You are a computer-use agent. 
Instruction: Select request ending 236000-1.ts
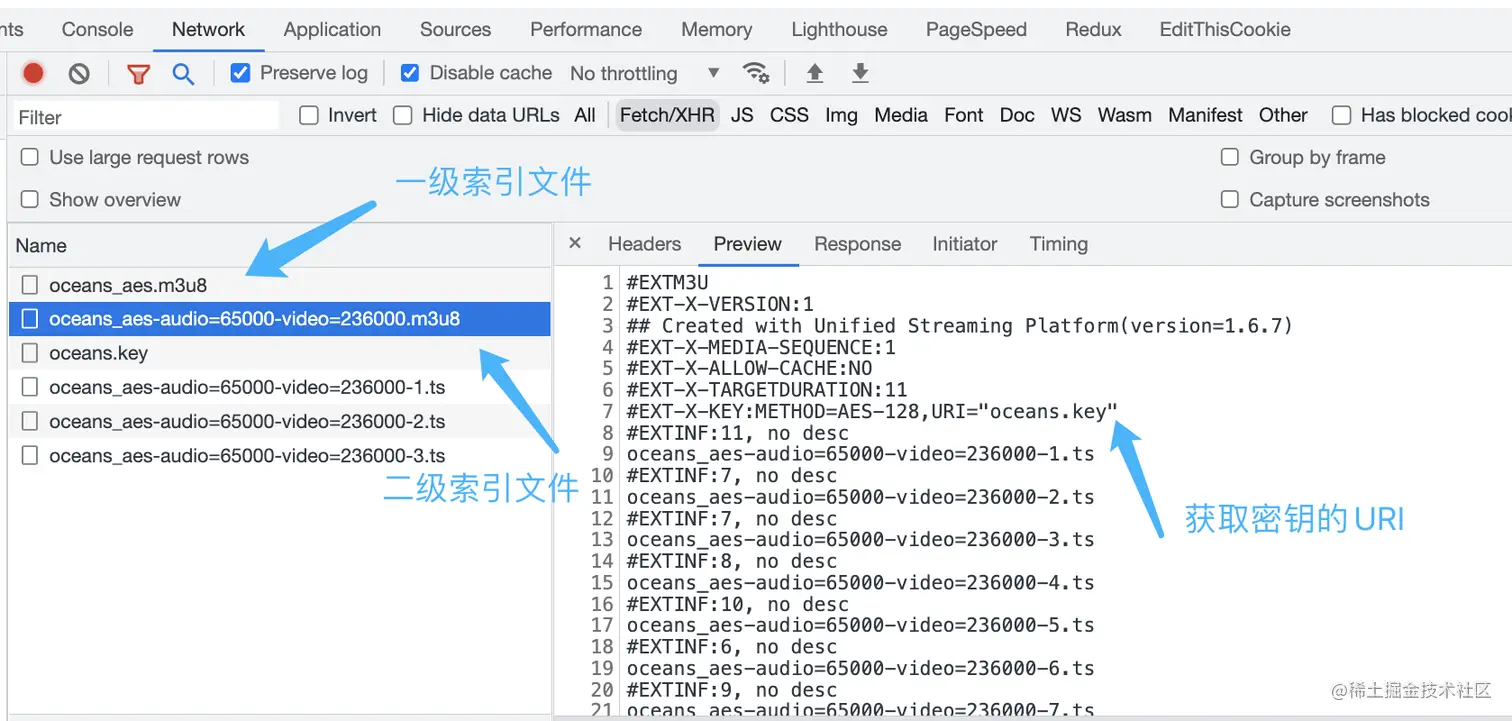[x=280, y=387]
